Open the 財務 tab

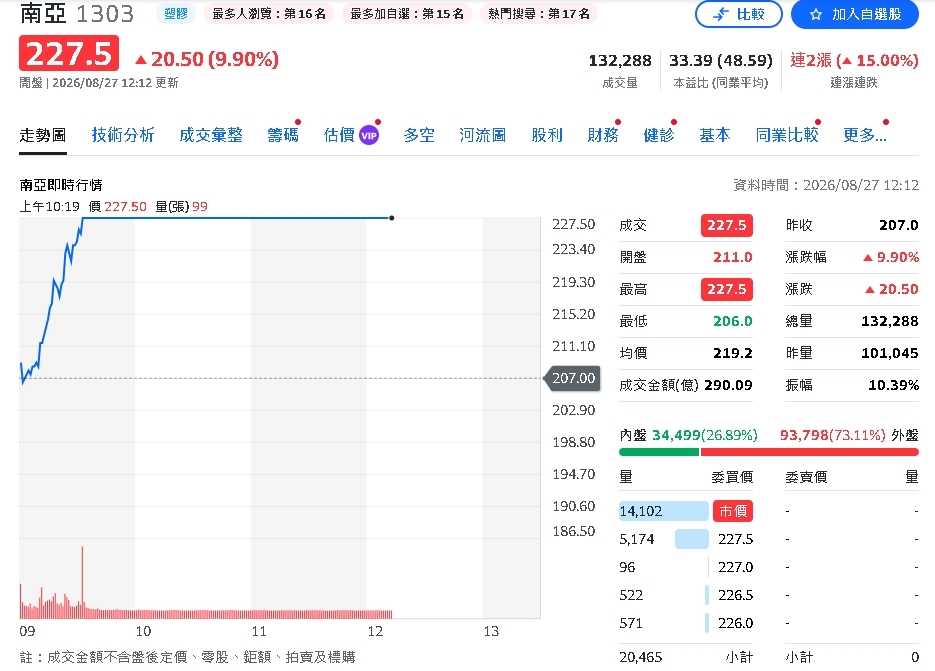coord(603,135)
